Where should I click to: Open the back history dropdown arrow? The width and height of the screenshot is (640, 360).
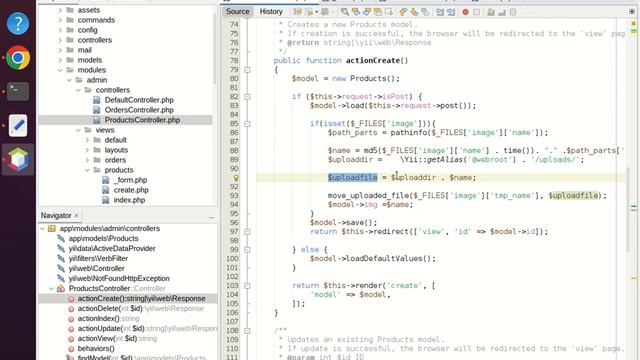coord(316,12)
